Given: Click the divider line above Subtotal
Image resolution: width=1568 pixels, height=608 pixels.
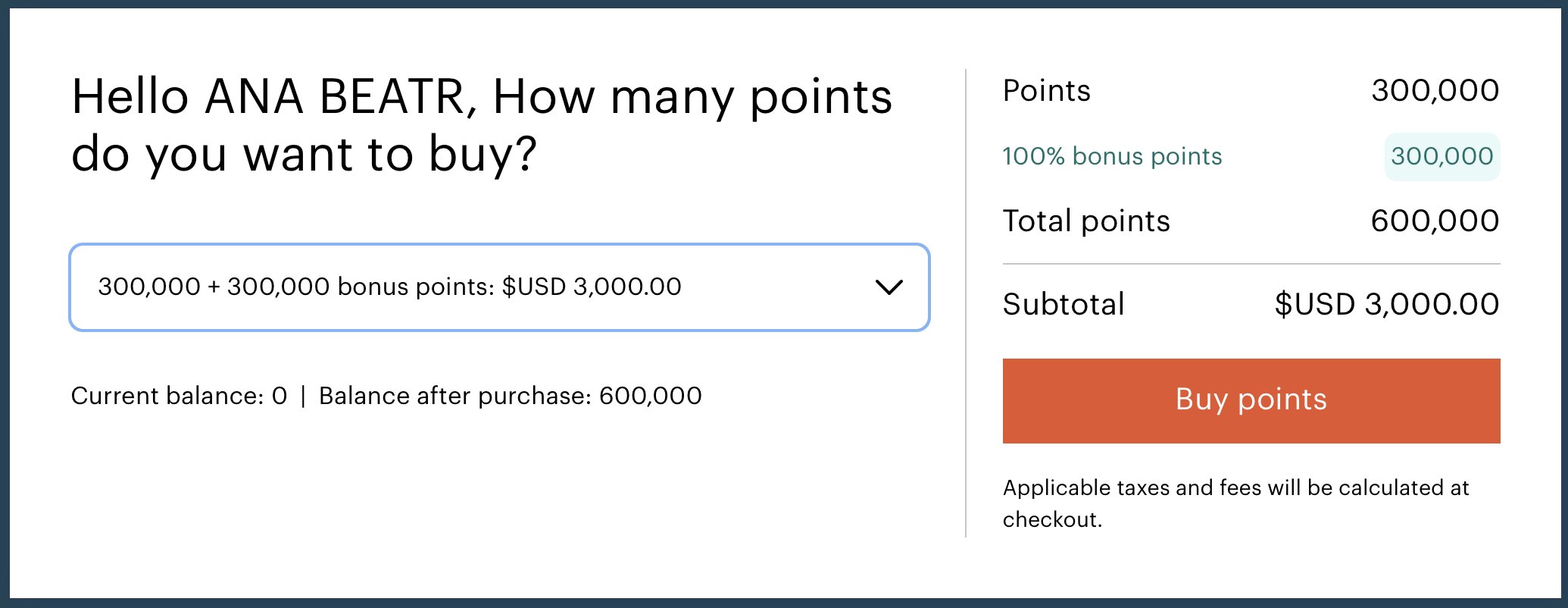Looking at the screenshot, I should point(1251,264).
